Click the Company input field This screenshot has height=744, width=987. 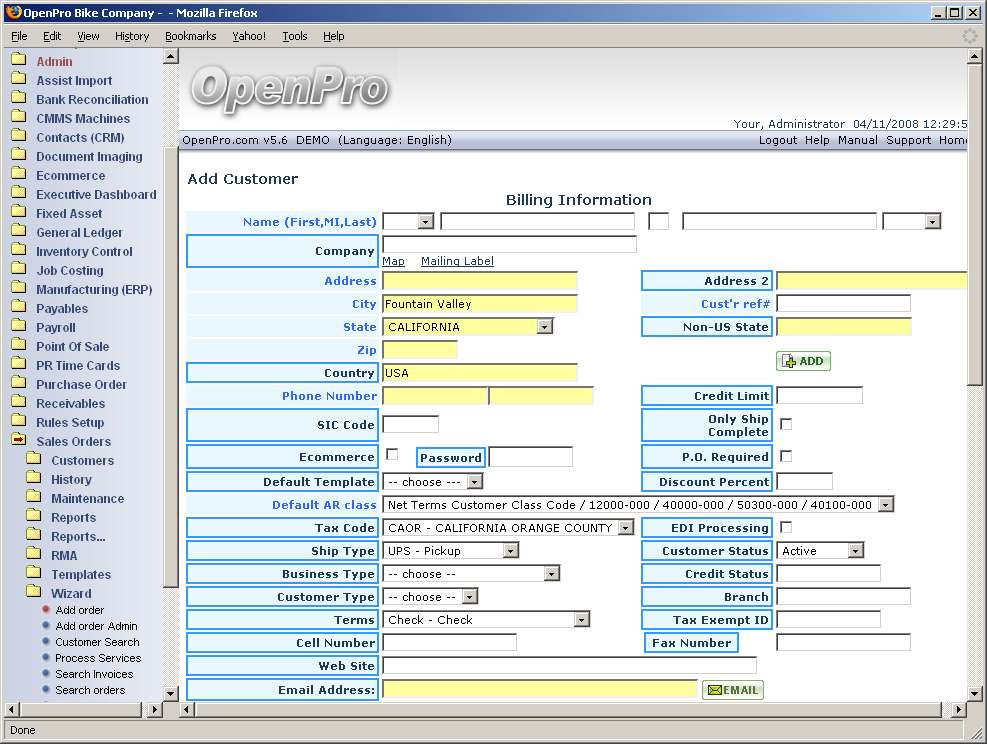(509, 244)
